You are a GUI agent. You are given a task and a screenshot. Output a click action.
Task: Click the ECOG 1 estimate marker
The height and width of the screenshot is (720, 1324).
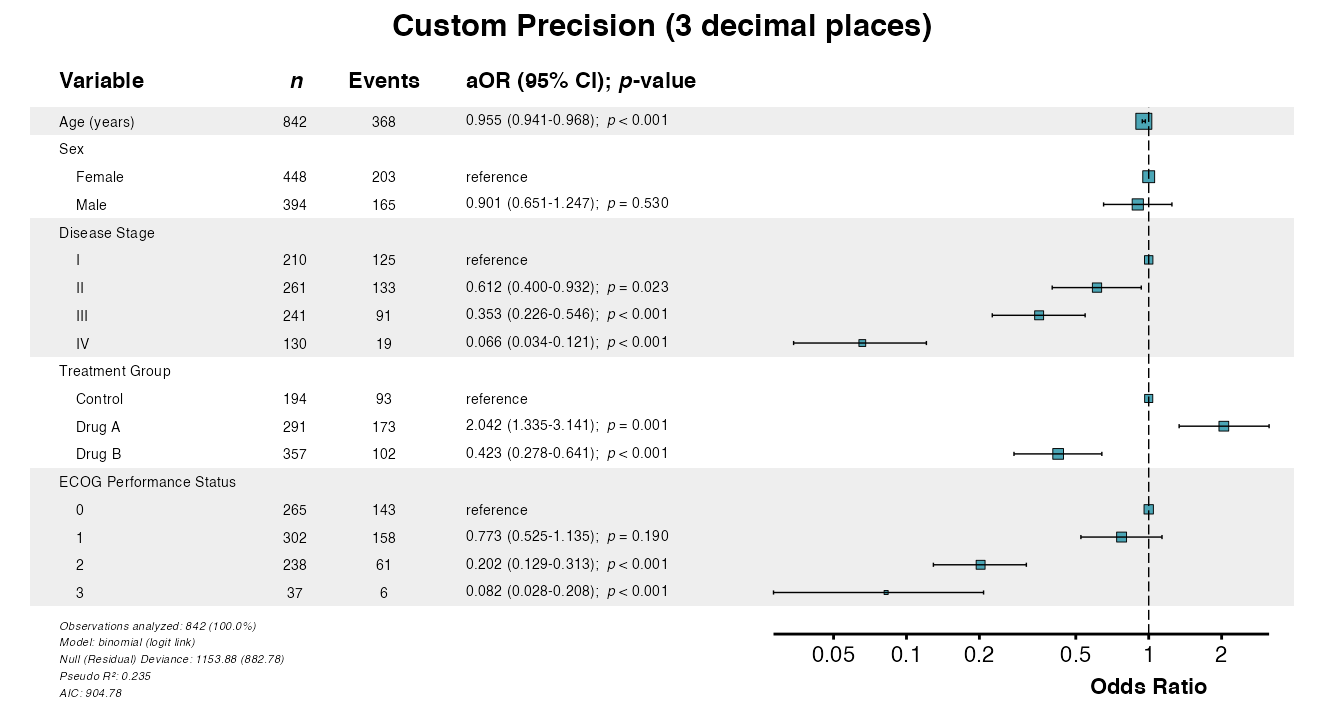tap(1121, 537)
